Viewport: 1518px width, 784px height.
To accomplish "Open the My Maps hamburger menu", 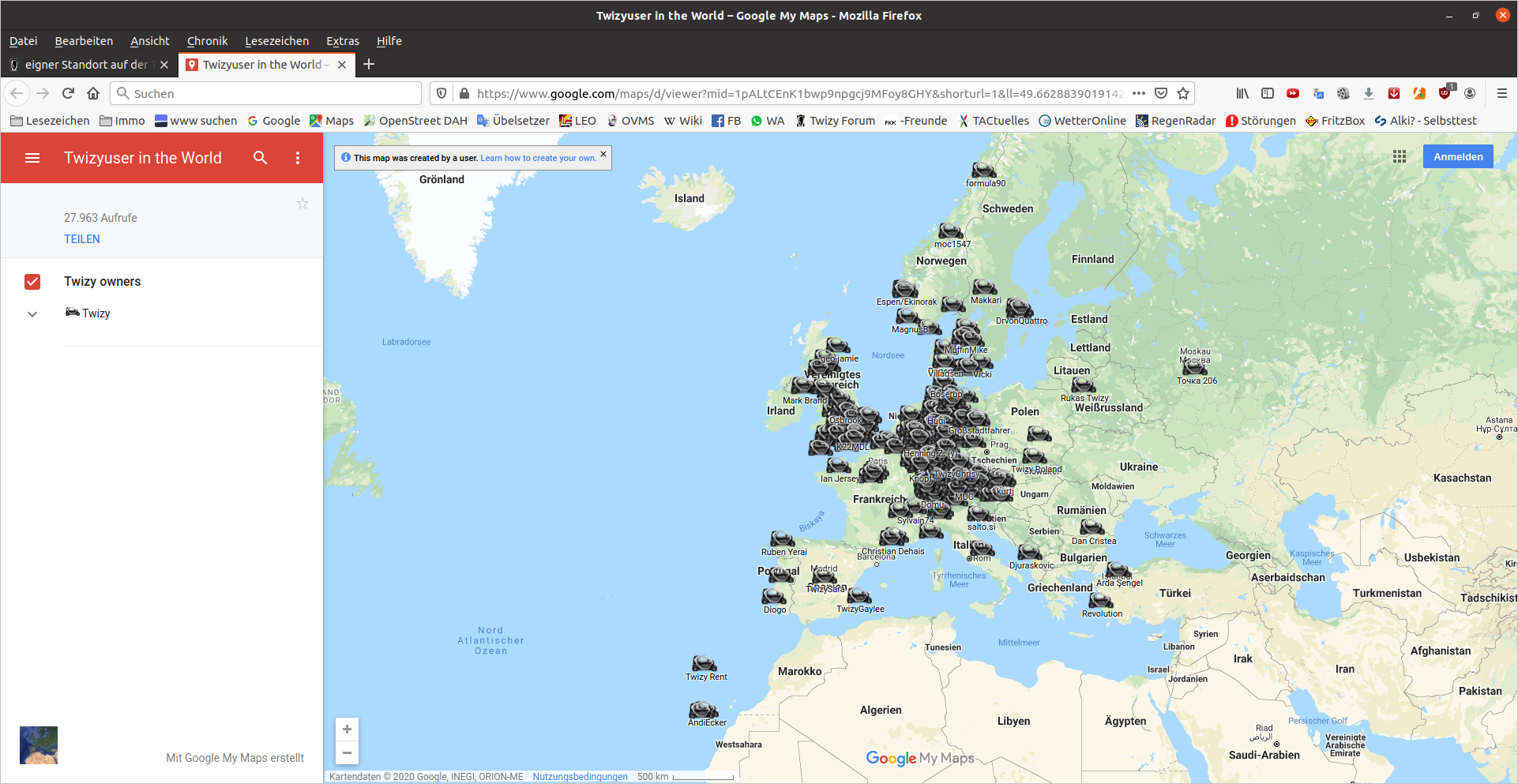I will [32, 158].
